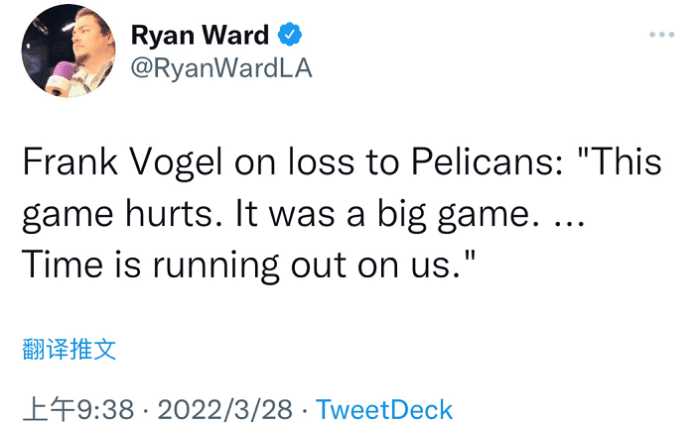Open the TweetDeck source link
Viewport: 700px width, 425px height.
pos(385,409)
